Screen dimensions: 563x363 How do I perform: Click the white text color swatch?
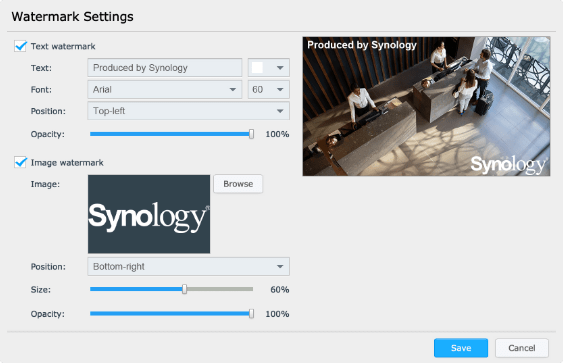(257, 68)
